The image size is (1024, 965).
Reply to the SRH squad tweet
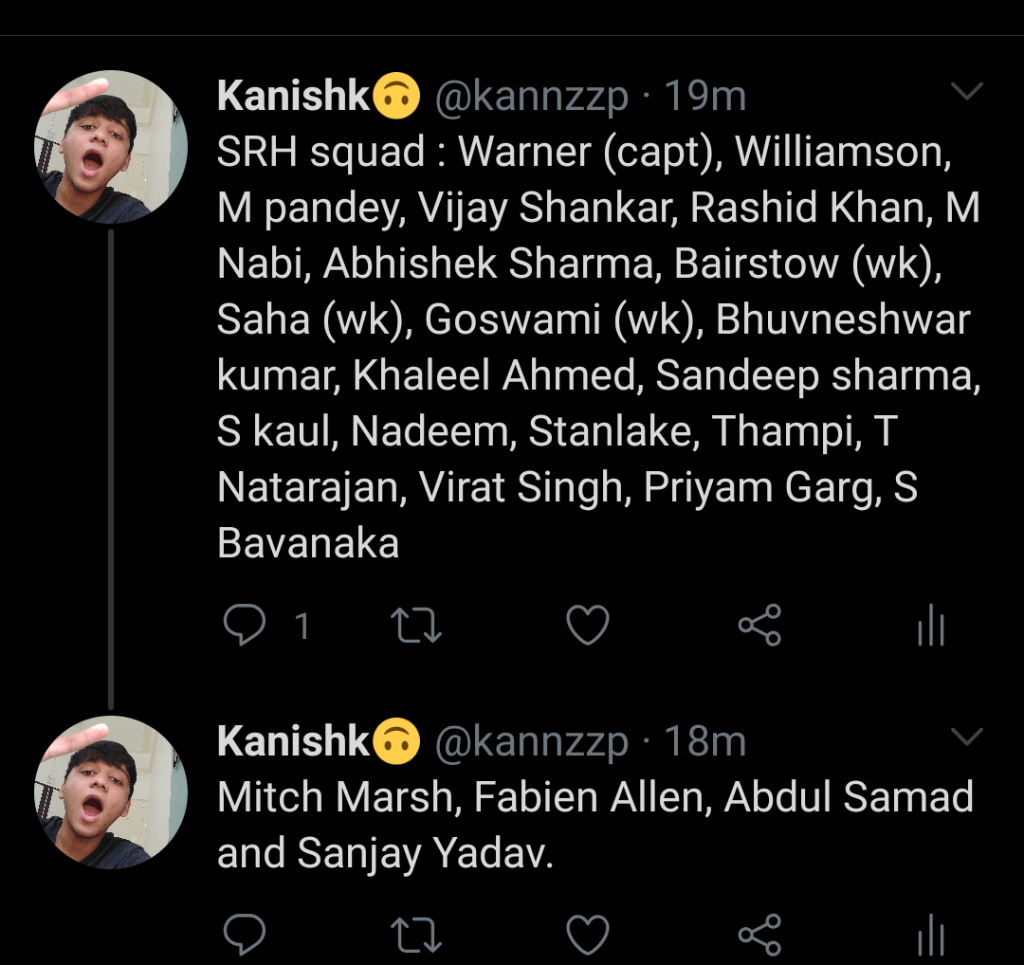tap(243, 626)
